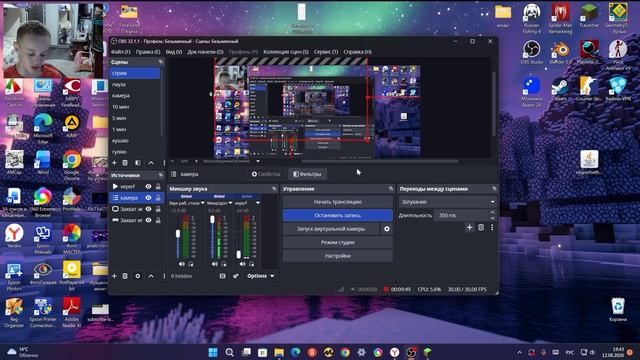
Task: Open Настройки settings button
Action: (338, 256)
